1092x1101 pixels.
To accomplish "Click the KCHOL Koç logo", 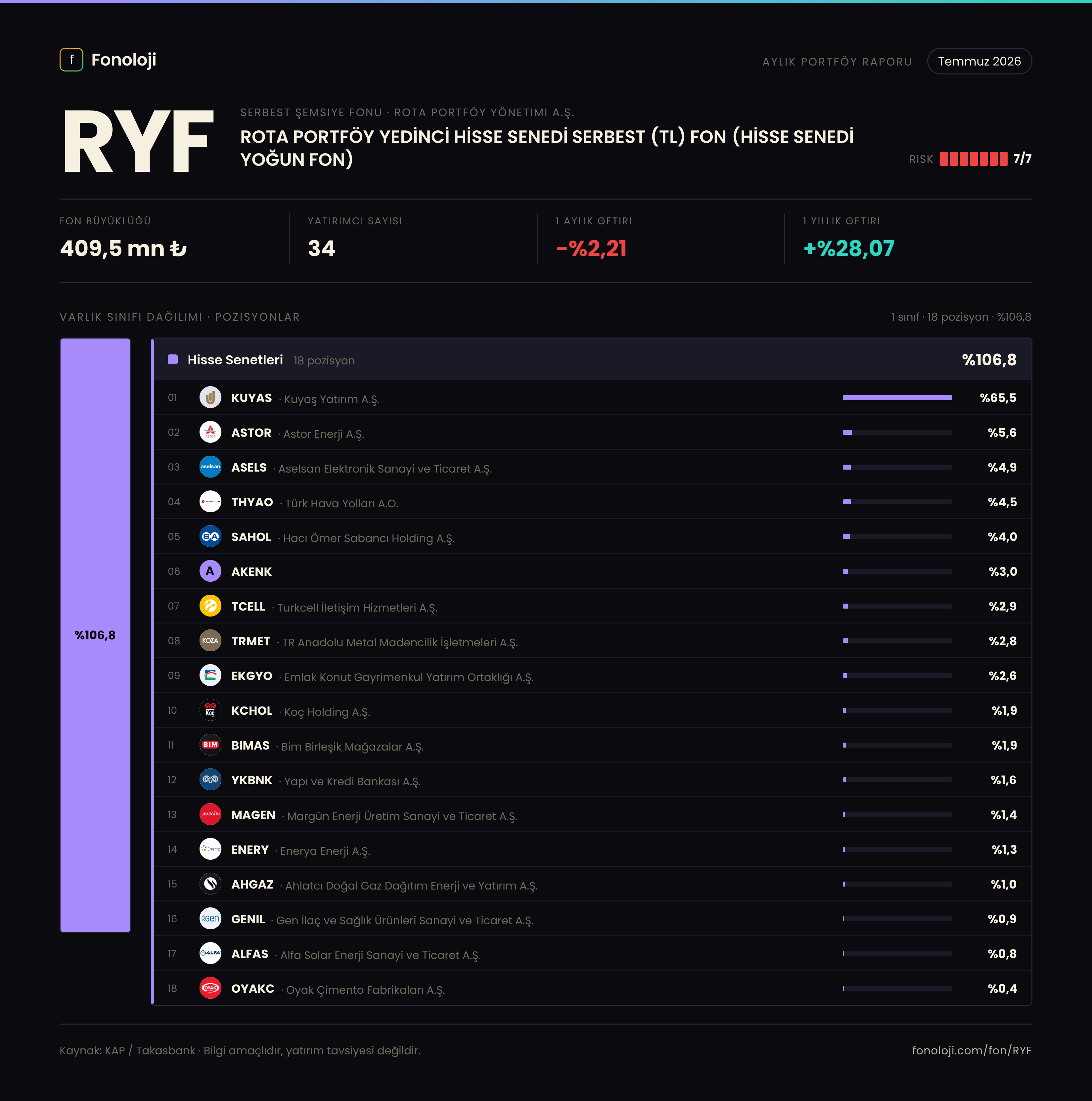I will (x=210, y=710).
